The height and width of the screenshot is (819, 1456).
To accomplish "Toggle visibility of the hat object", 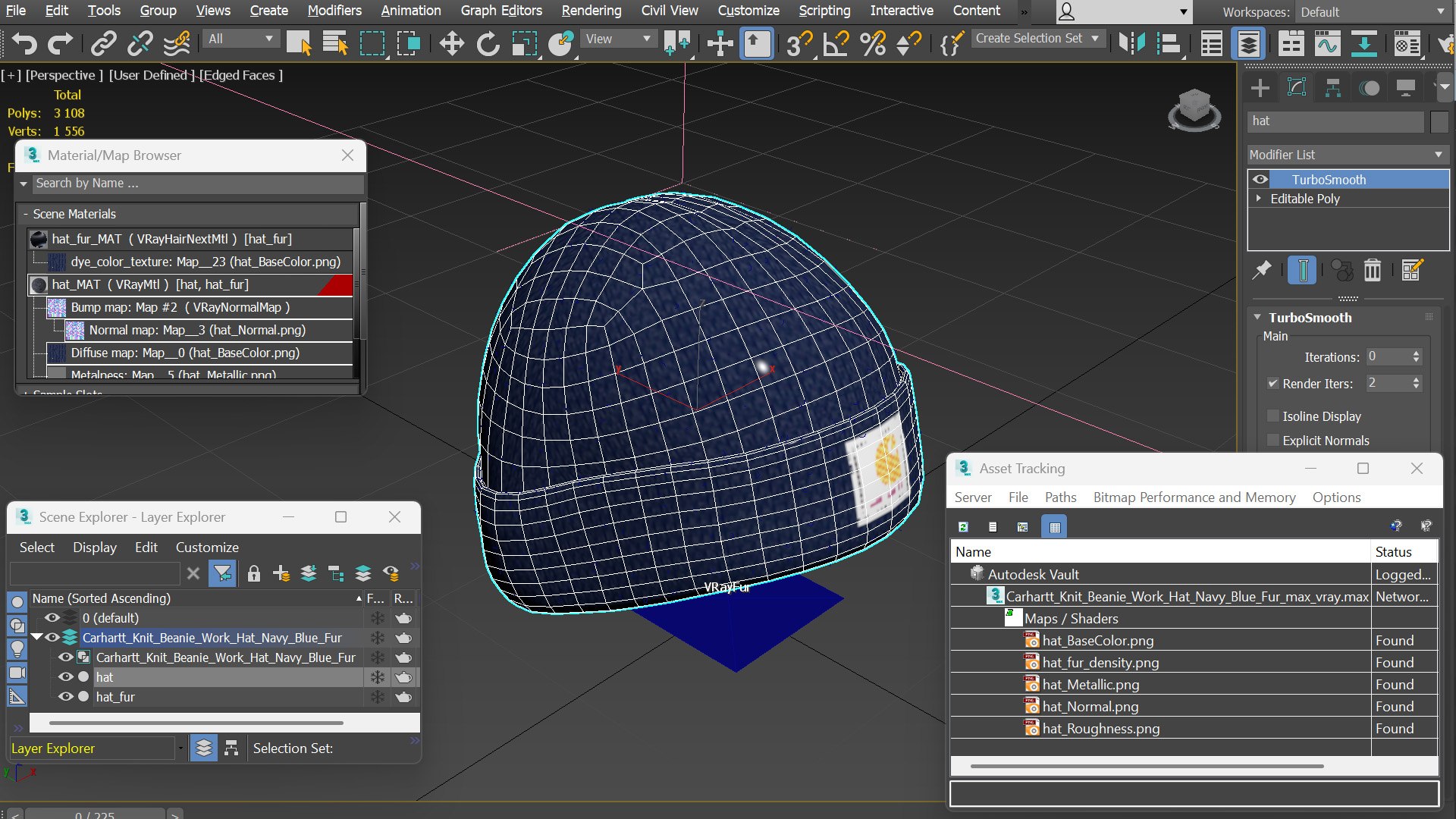I will pos(66,677).
